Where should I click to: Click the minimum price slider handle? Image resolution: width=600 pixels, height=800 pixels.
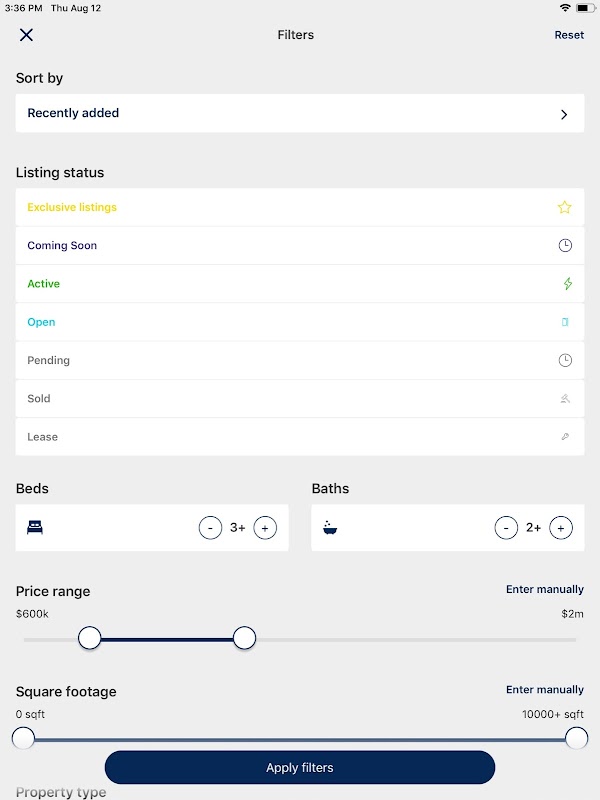click(x=90, y=638)
